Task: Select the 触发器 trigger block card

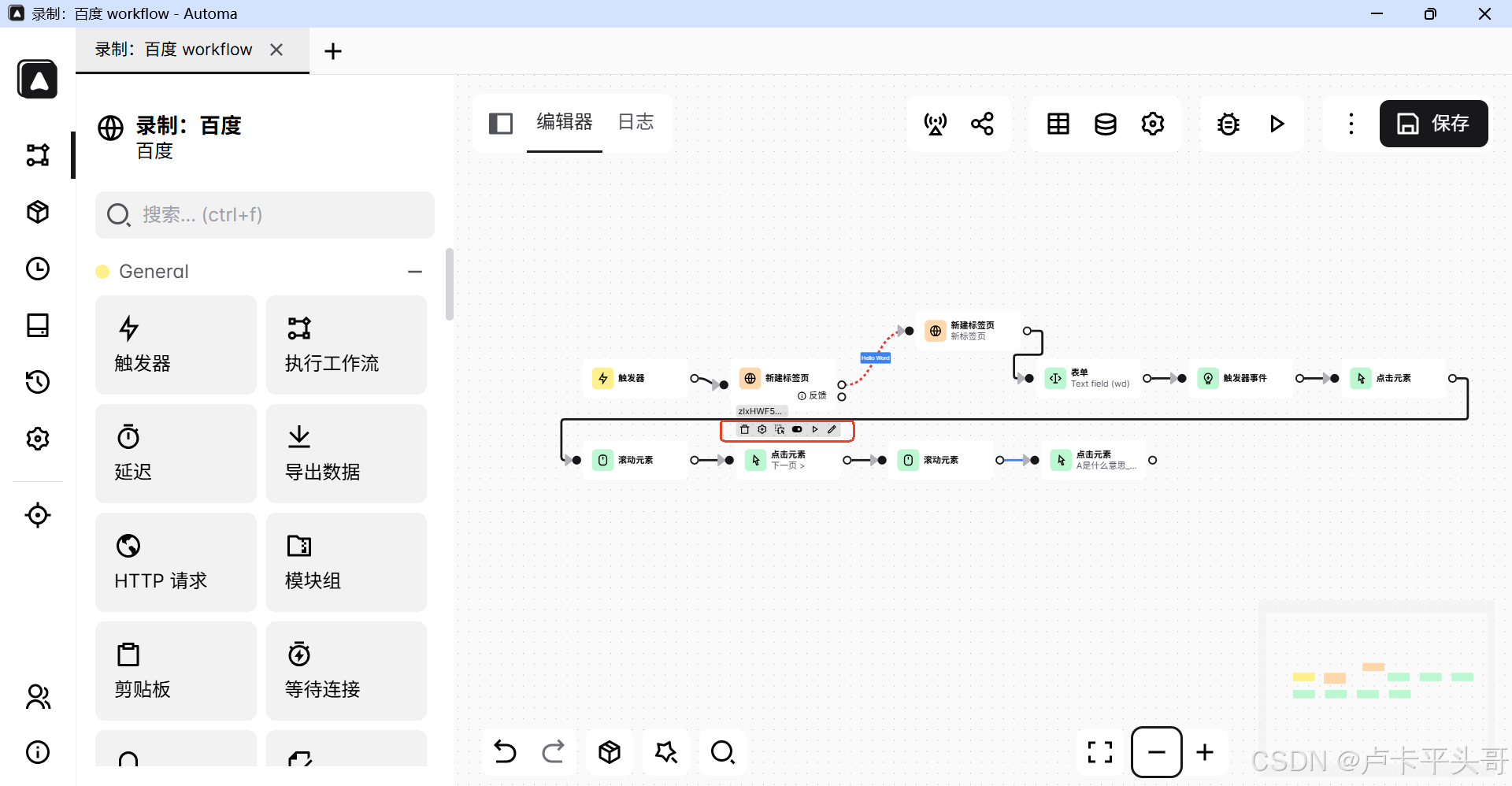Action: click(x=176, y=345)
